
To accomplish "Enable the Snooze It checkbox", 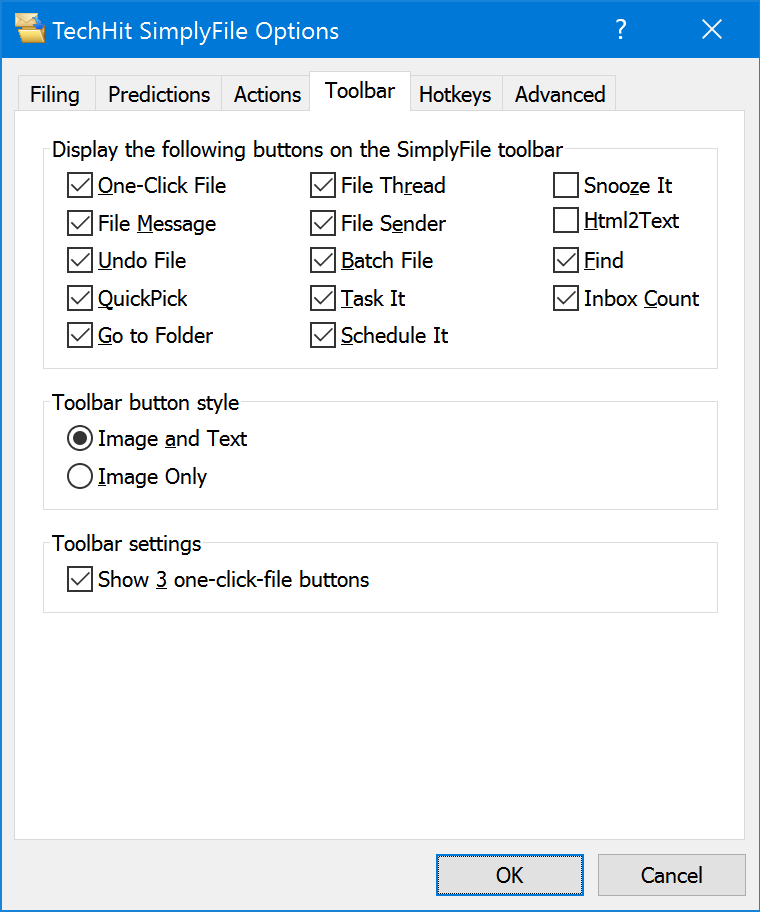I will click(566, 186).
